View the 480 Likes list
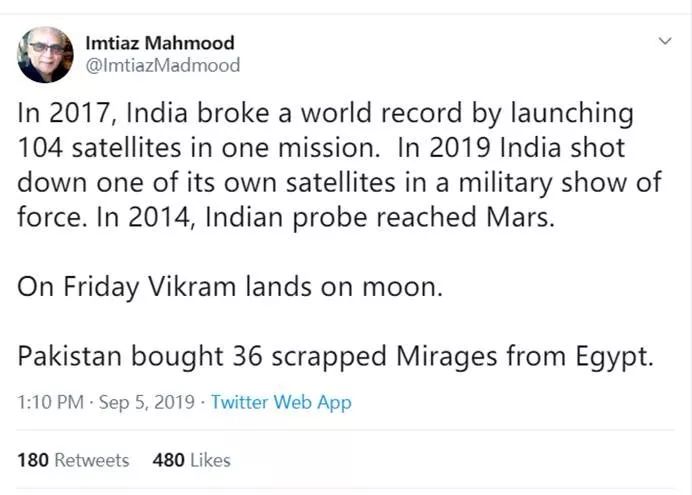 (191, 460)
